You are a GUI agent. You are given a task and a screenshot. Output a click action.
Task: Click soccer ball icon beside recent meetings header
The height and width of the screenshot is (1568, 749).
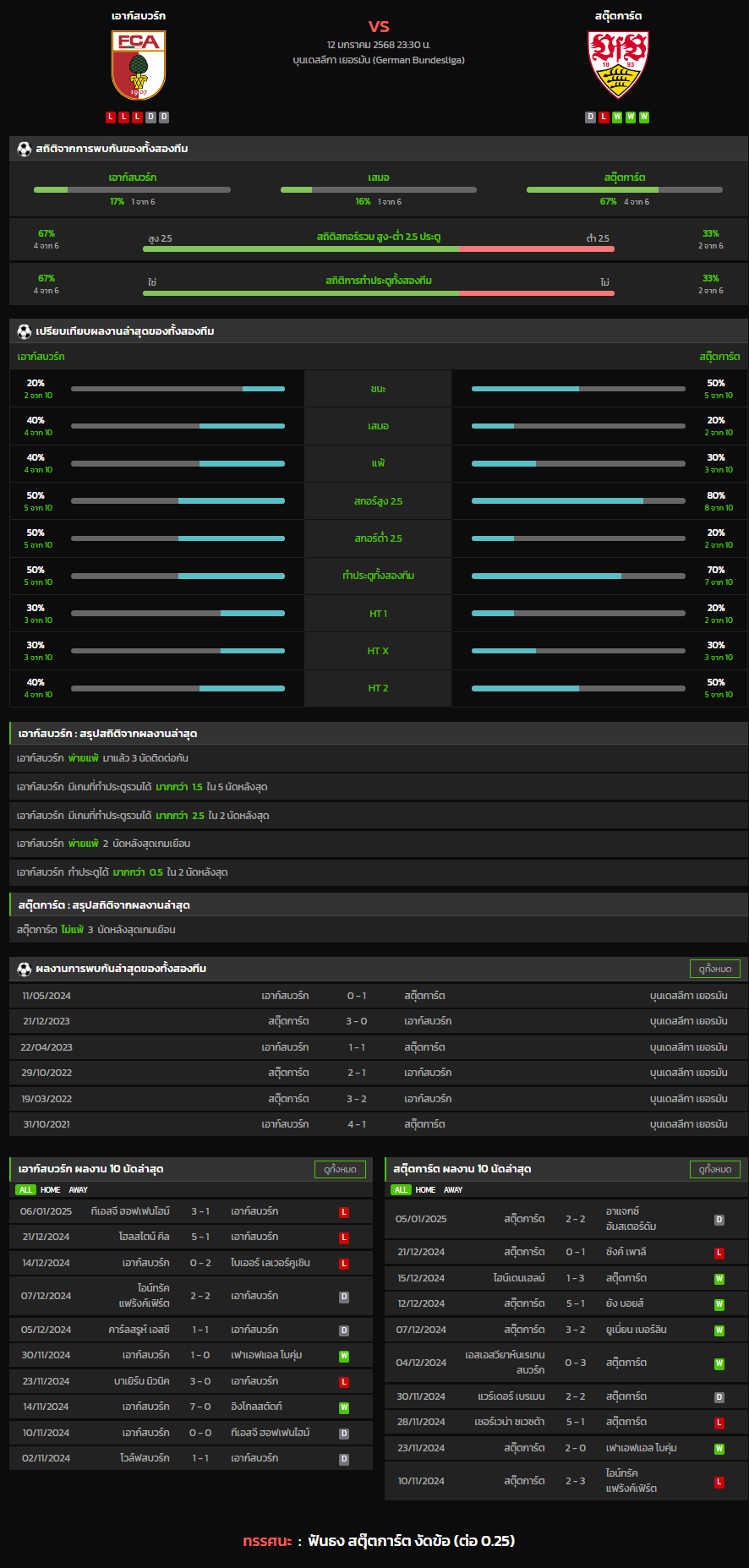25,969
